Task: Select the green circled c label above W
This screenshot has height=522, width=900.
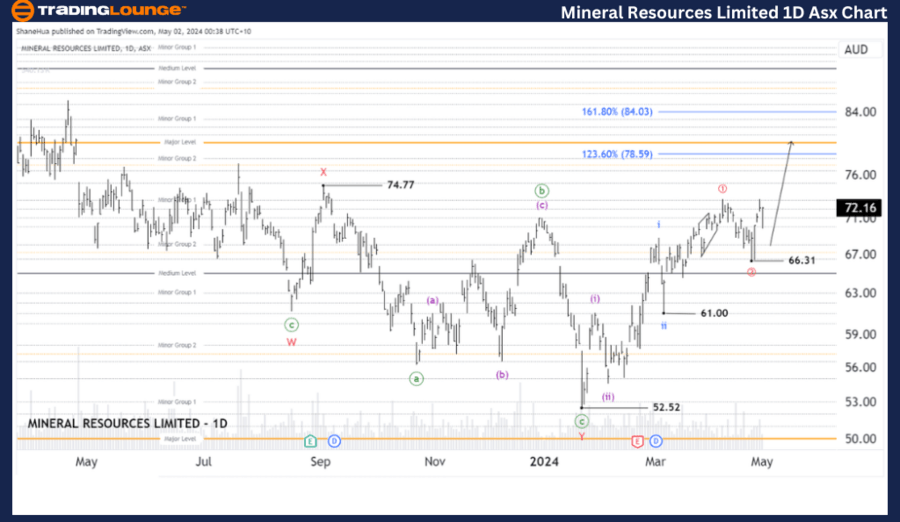Action: 292,325
